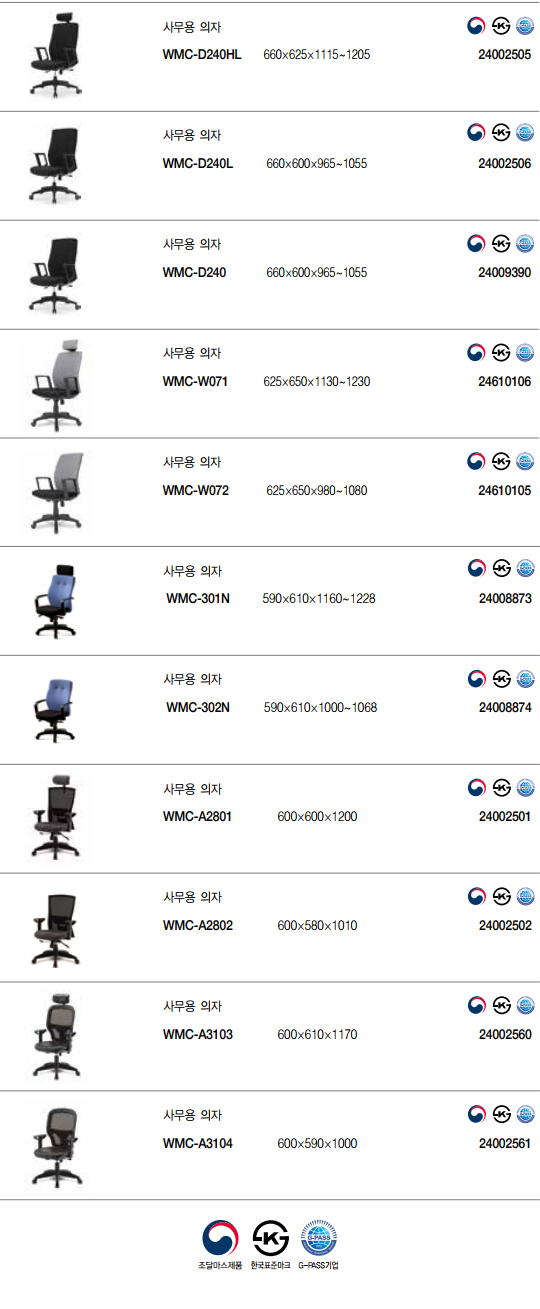
Task: Select product code 24008874
Action: [x=505, y=708]
